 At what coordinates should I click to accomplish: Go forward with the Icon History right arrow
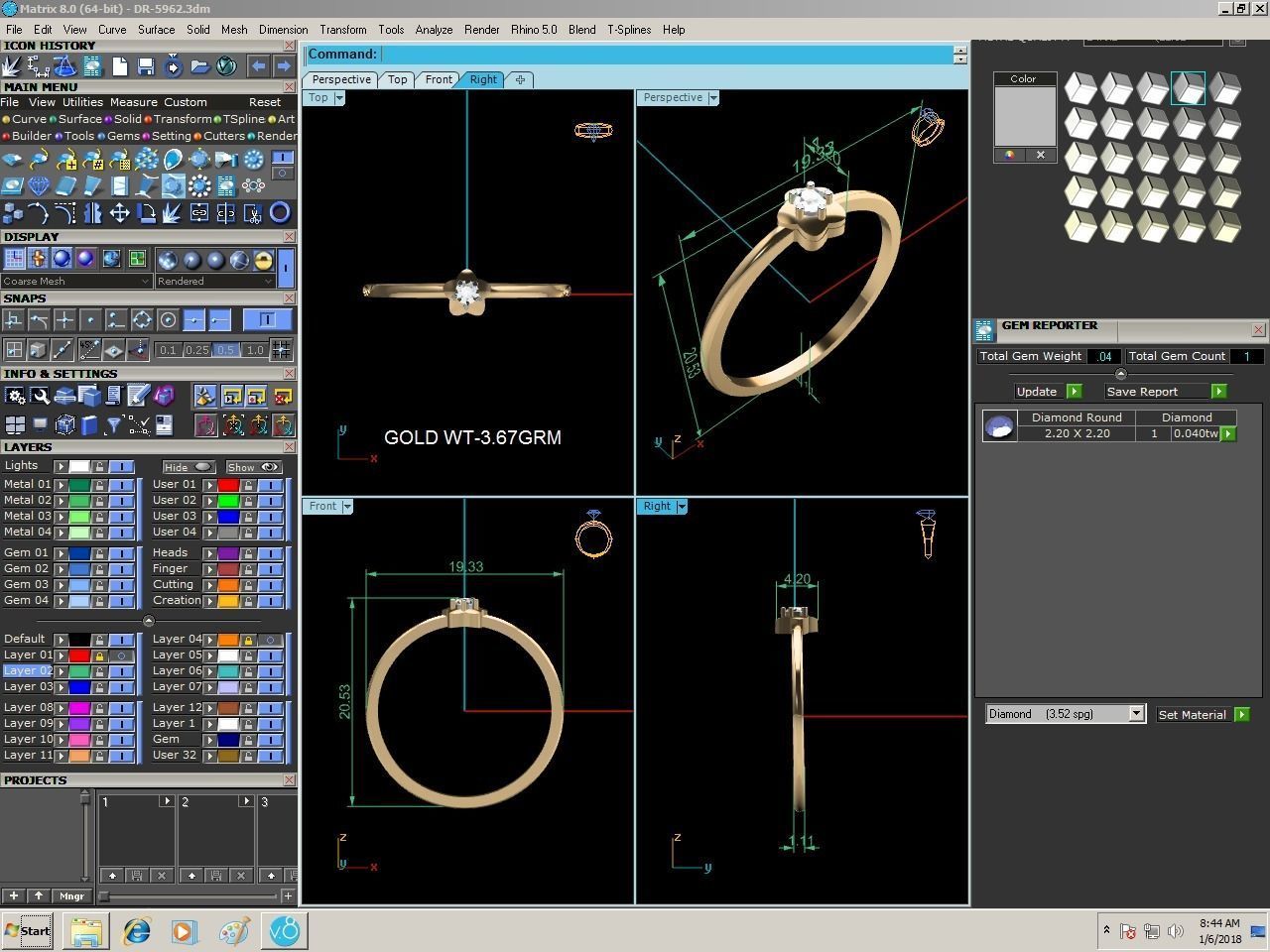pyautogui.click(x=284, y=66)
